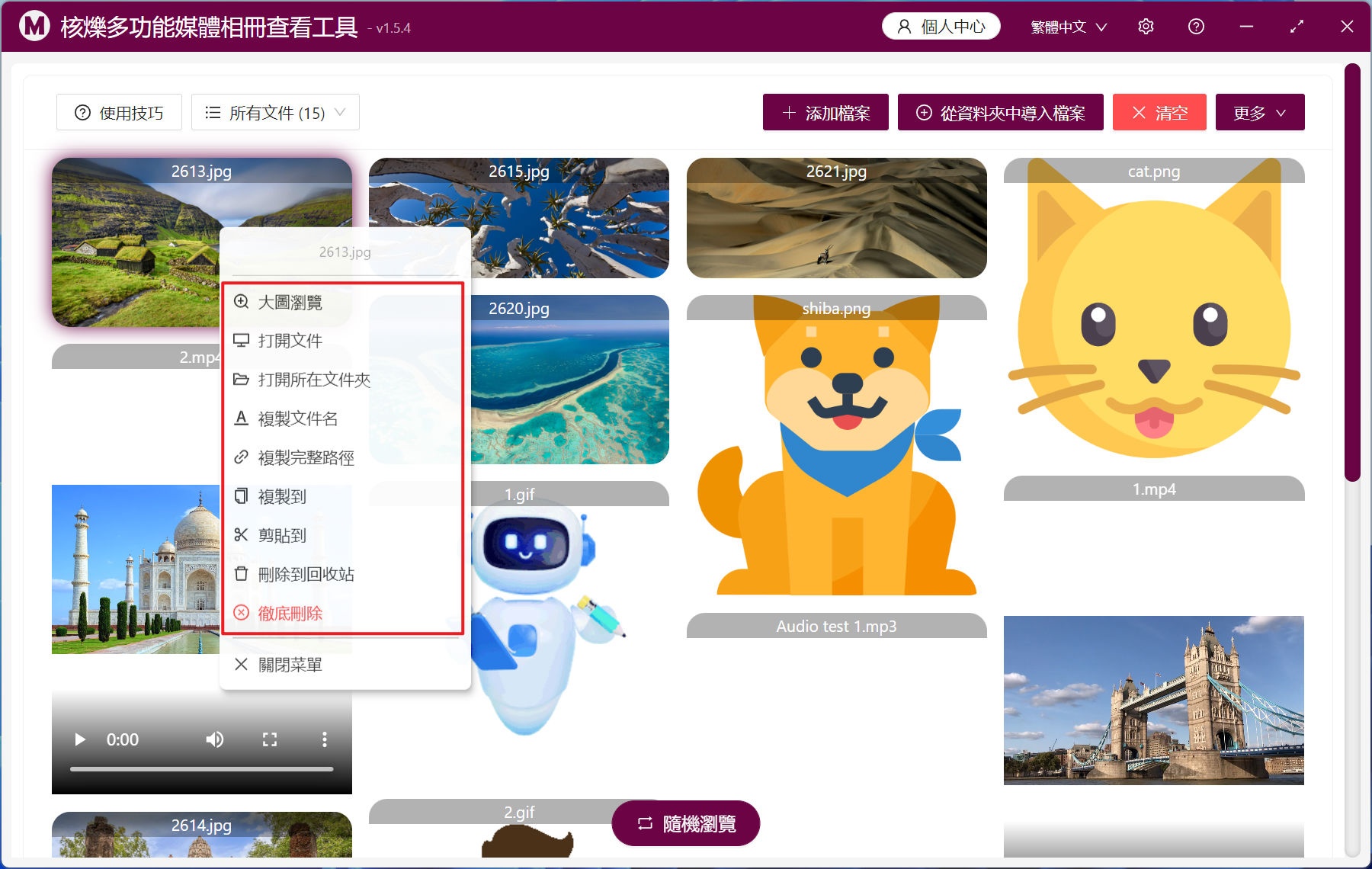
Task: Choose 複製文件名 menu entry
Action: point(343,418)
